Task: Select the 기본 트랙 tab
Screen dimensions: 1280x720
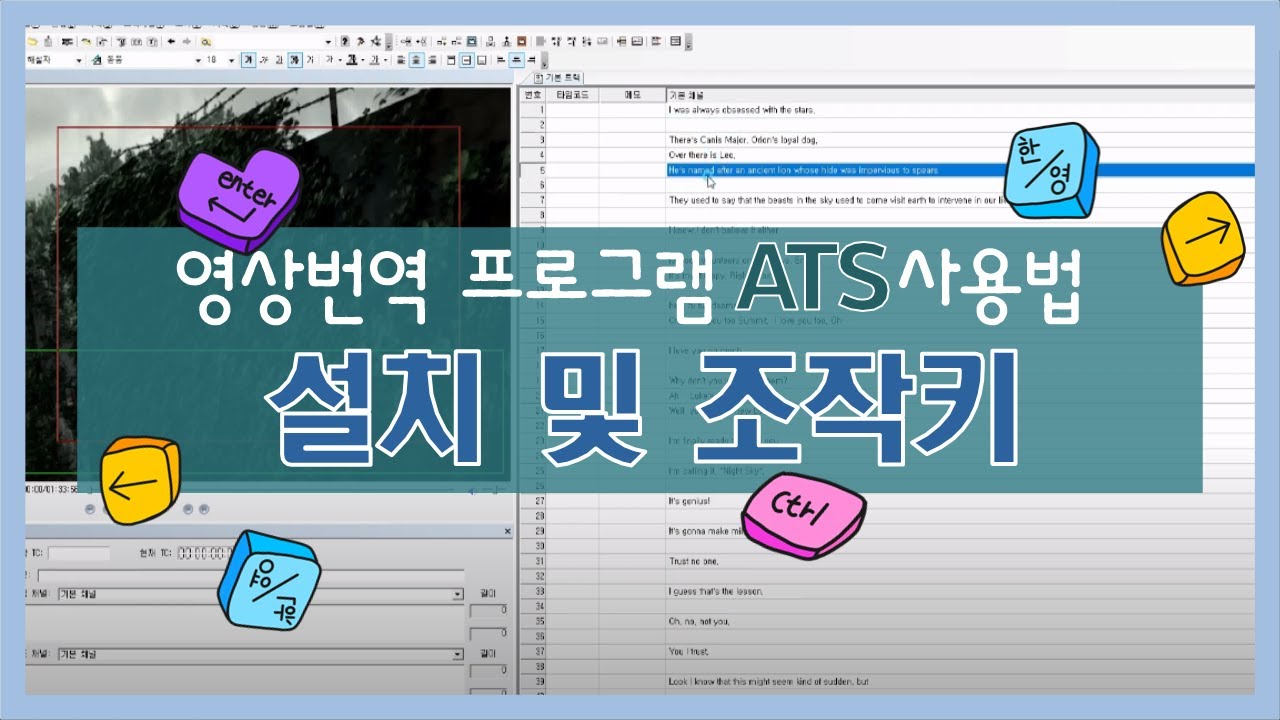Action: click(558, 78)
